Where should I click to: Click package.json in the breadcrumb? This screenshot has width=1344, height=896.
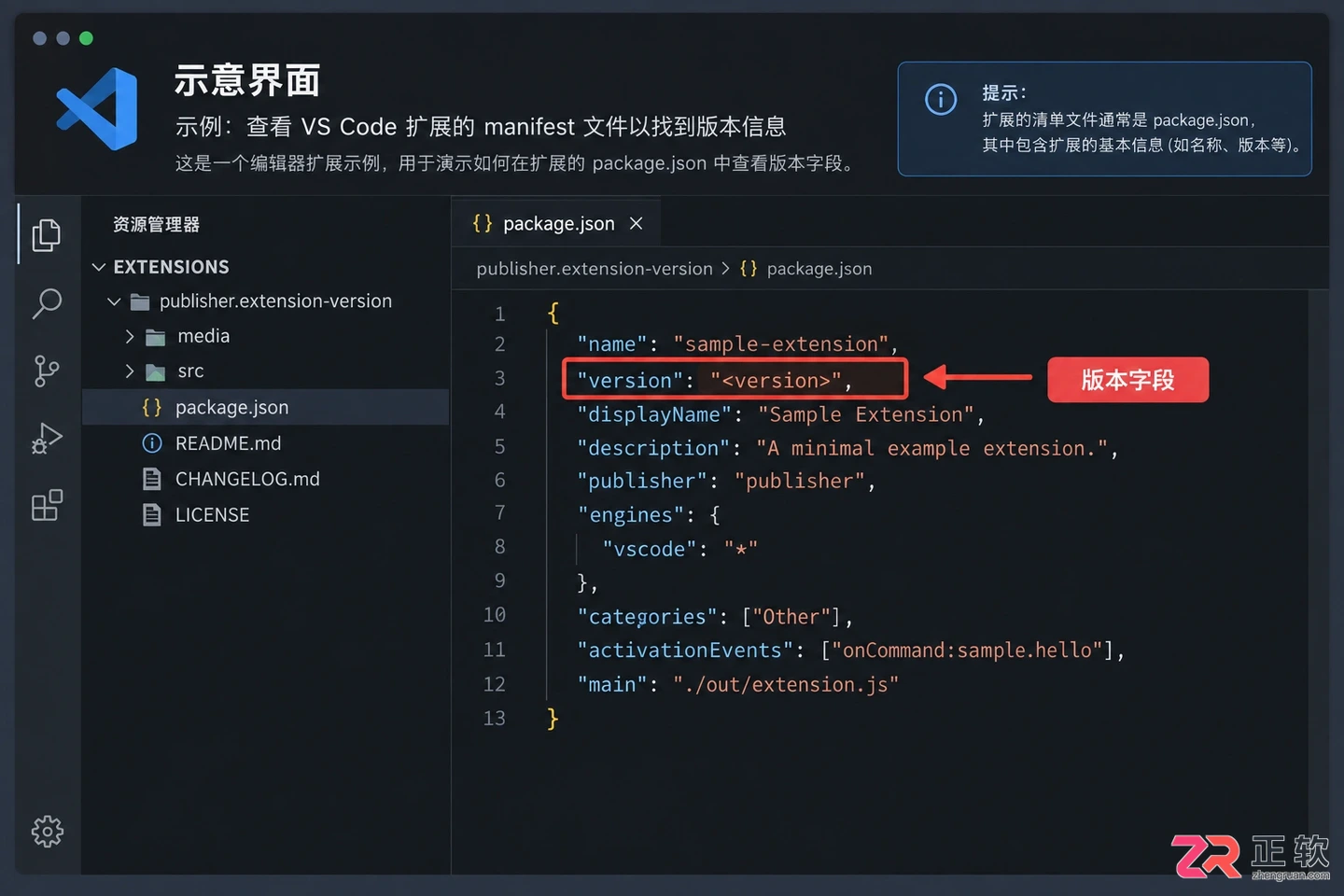tap(819, 269)
